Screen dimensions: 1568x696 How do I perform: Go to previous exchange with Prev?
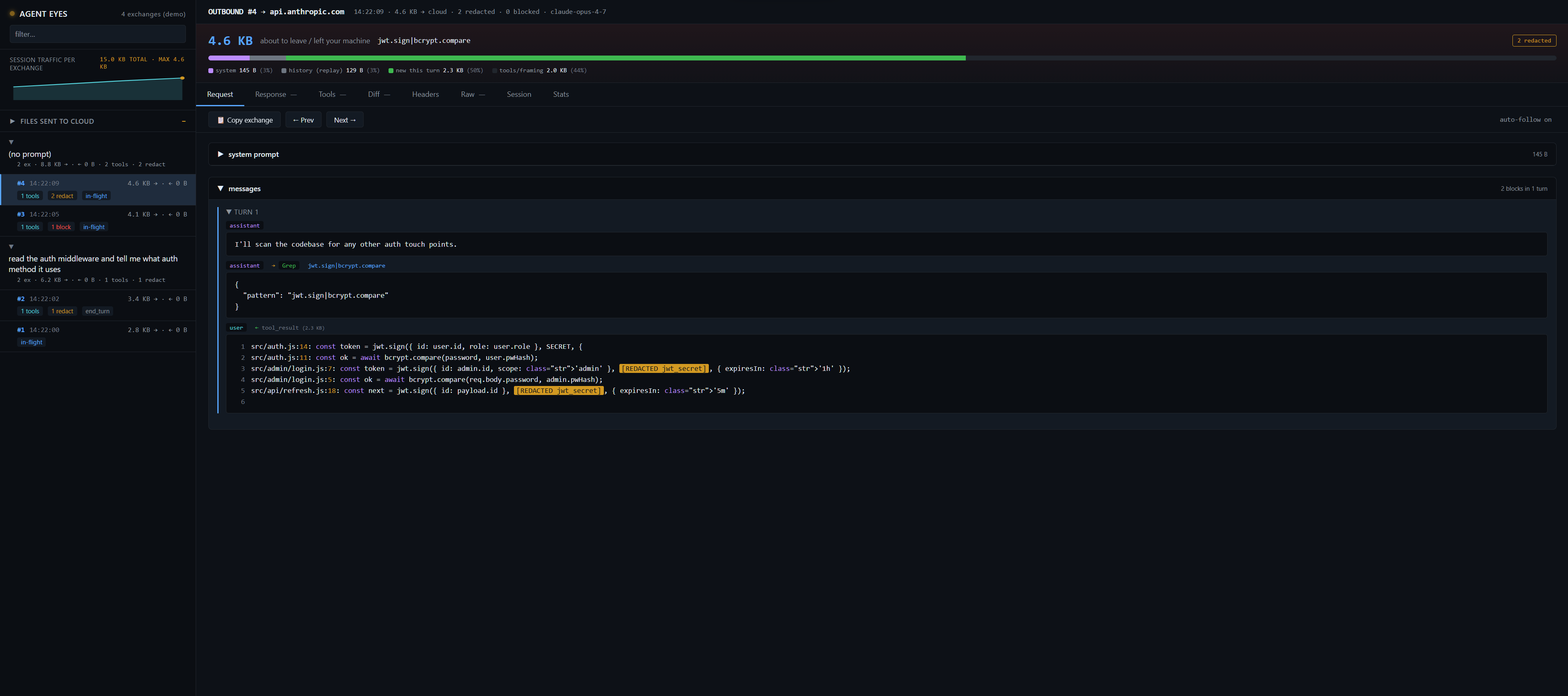(x=303, y=120)
